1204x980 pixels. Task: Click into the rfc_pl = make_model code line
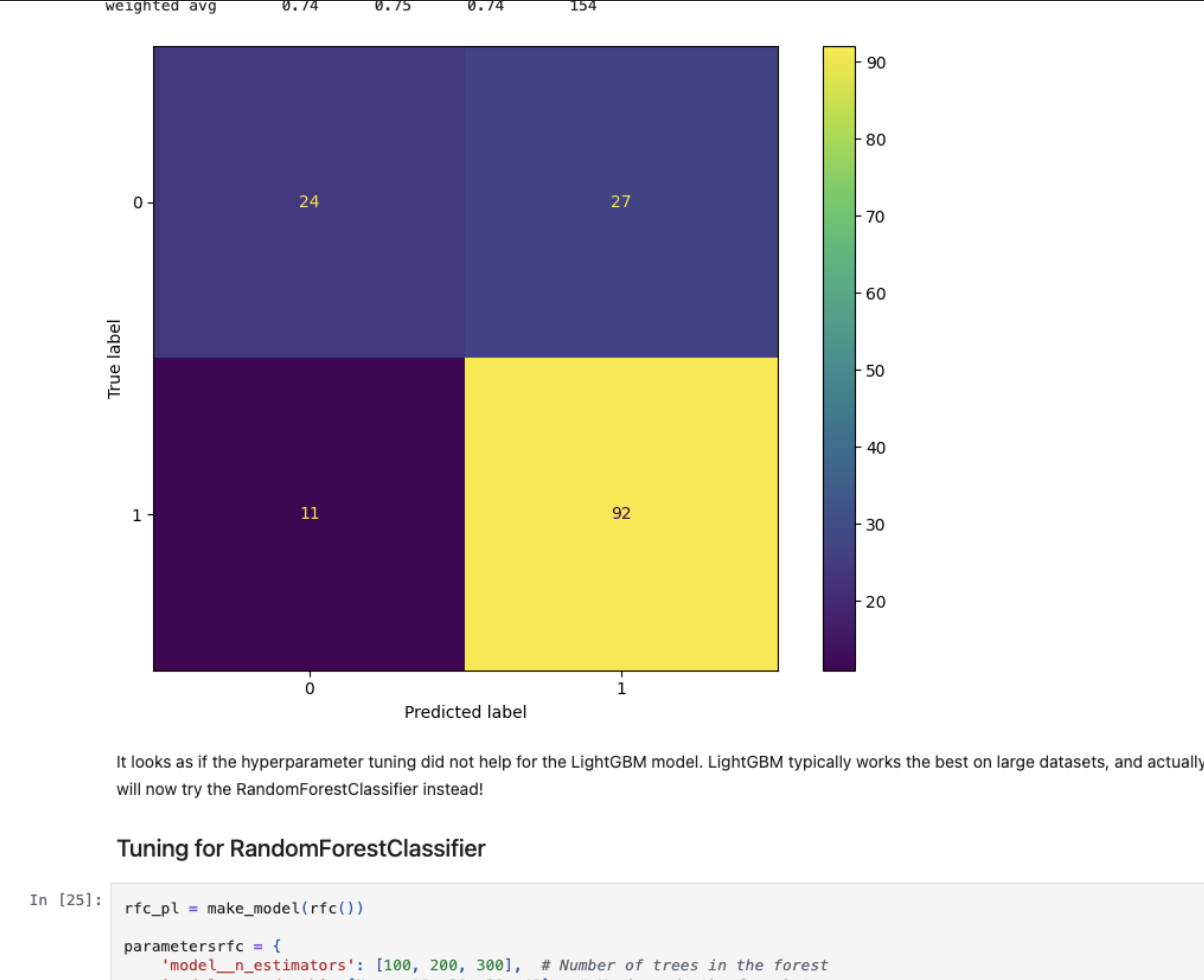[244, 909]
